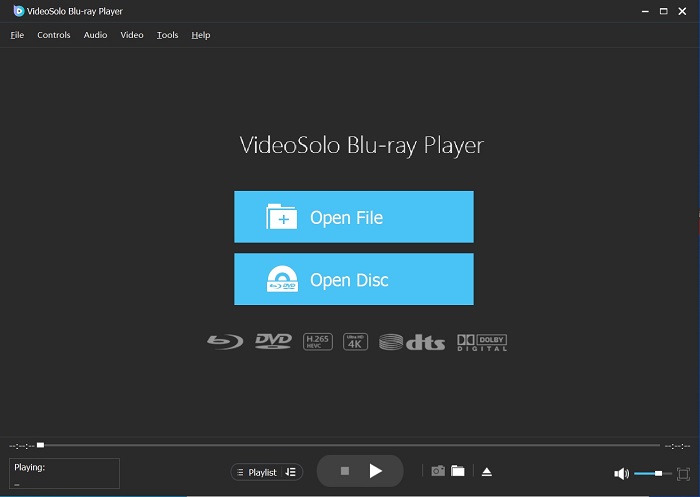Click the VideoSolo app logo icon
This screenshot has height=497, width=700.
(18, 11)
